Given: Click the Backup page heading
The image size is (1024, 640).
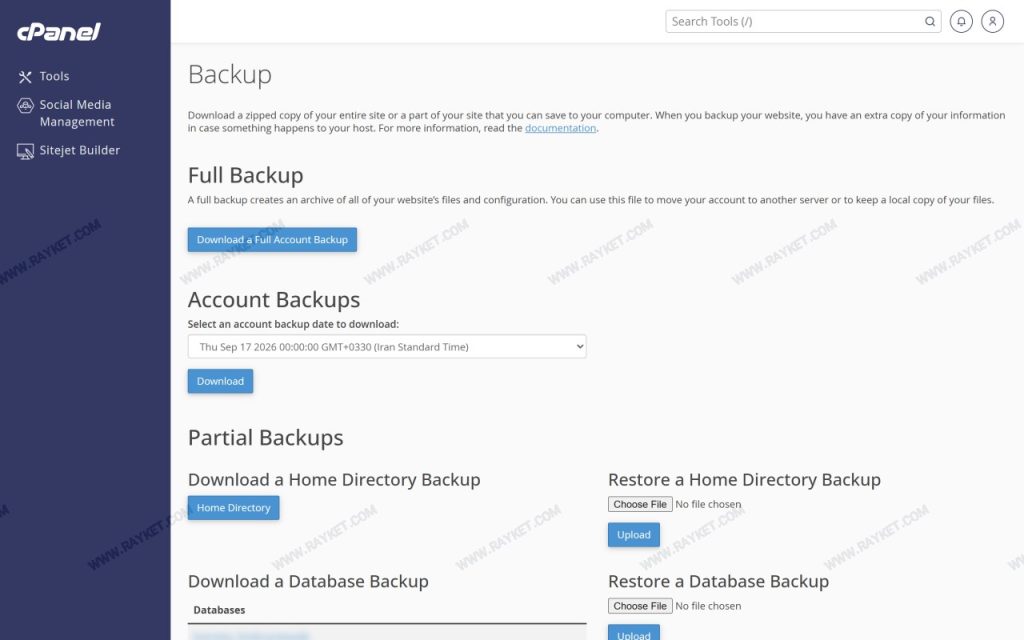Looking at the screenshot, I should tap(230, 75).
